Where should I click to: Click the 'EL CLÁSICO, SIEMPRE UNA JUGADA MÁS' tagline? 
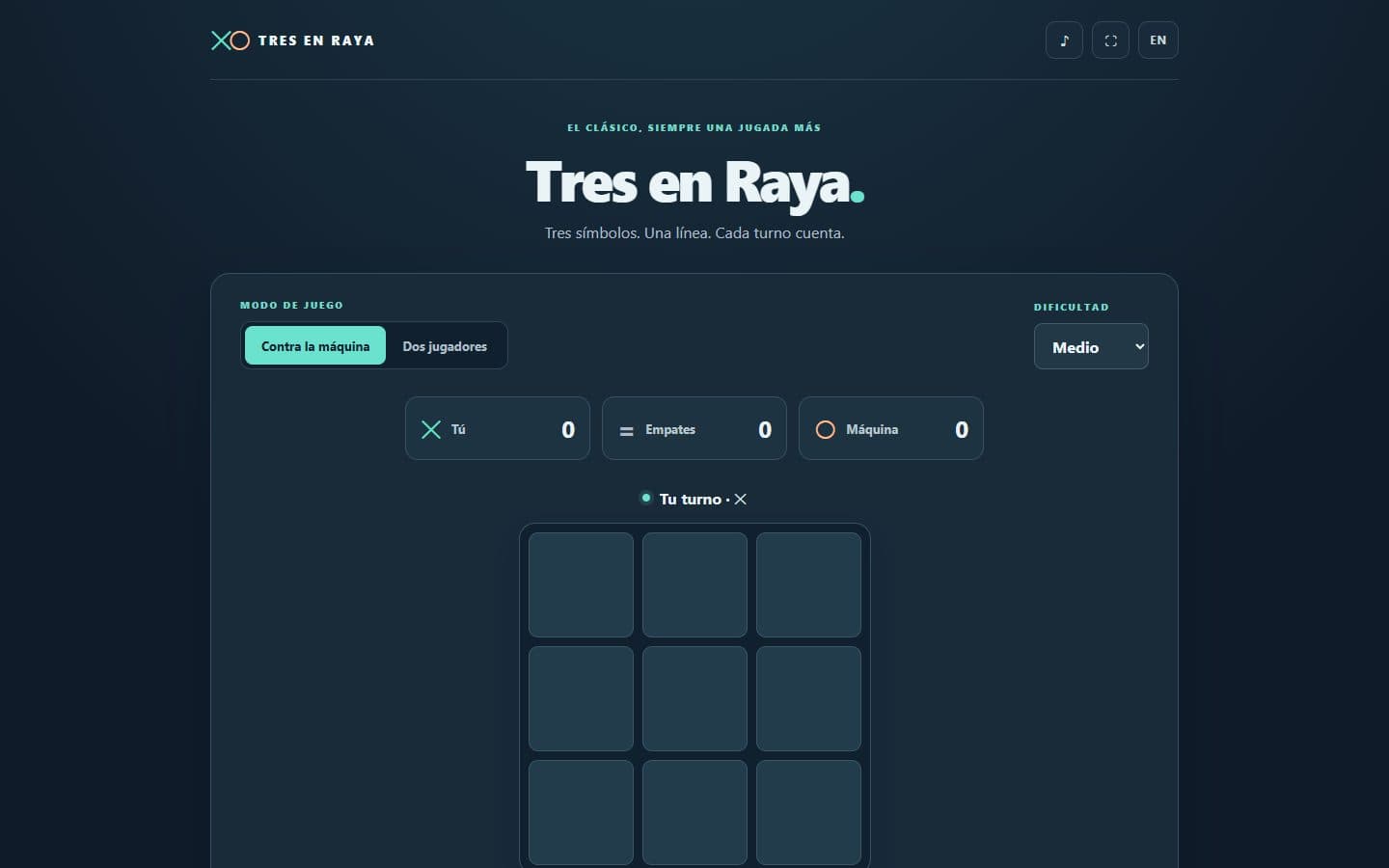tap(694, 127)
